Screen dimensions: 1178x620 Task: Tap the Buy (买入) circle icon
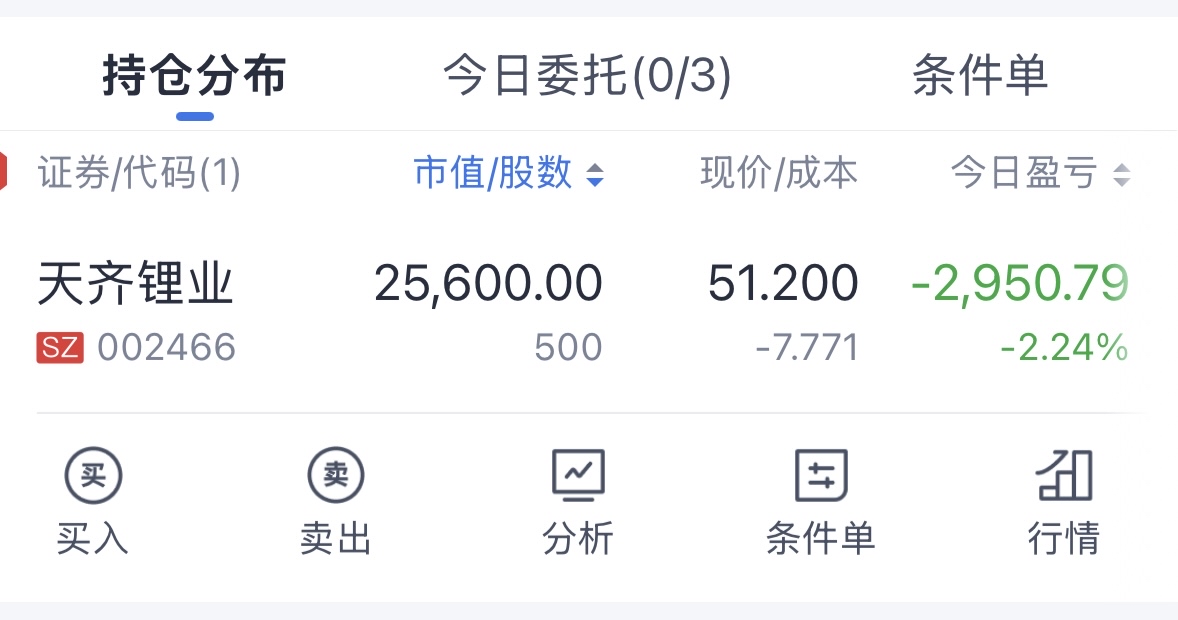(x=93, y=476)
